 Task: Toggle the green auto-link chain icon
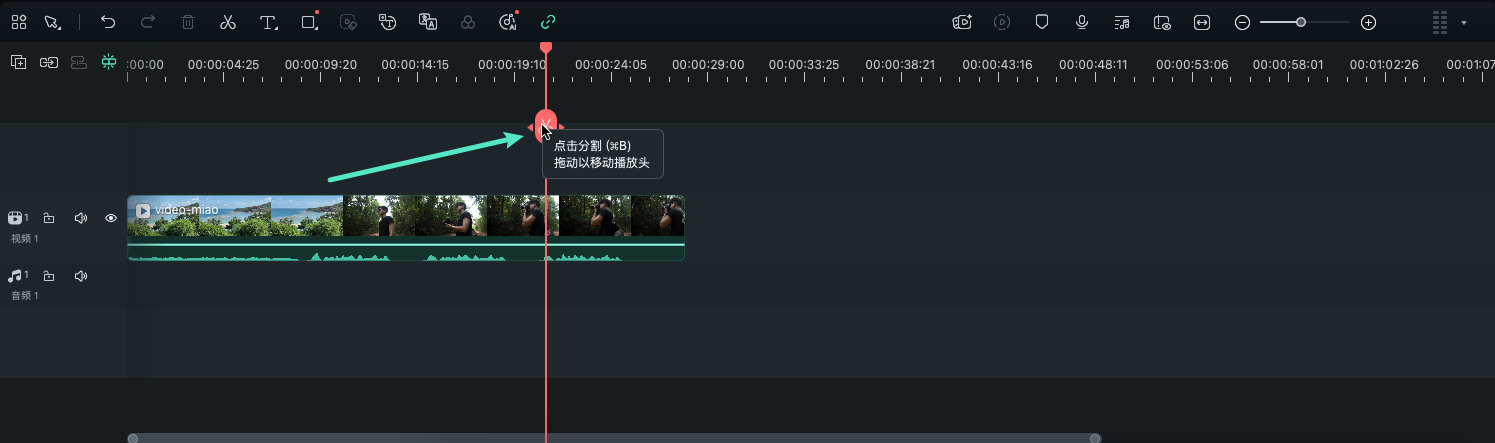pyautogui.click(x=547, y=22)
